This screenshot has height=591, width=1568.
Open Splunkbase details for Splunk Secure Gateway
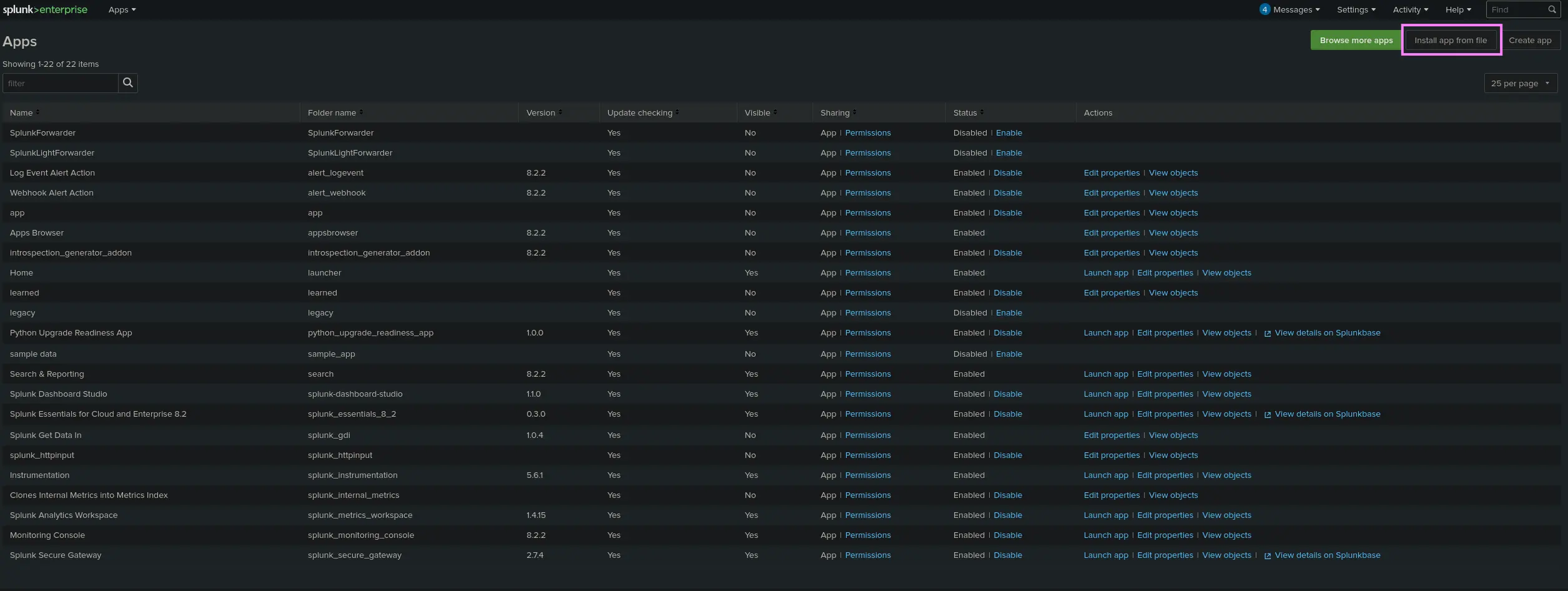coord(1327,555)
